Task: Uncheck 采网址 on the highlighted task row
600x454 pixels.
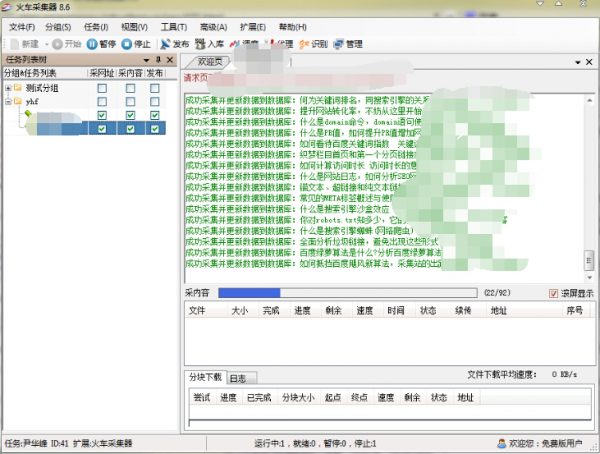Action: 102,129
